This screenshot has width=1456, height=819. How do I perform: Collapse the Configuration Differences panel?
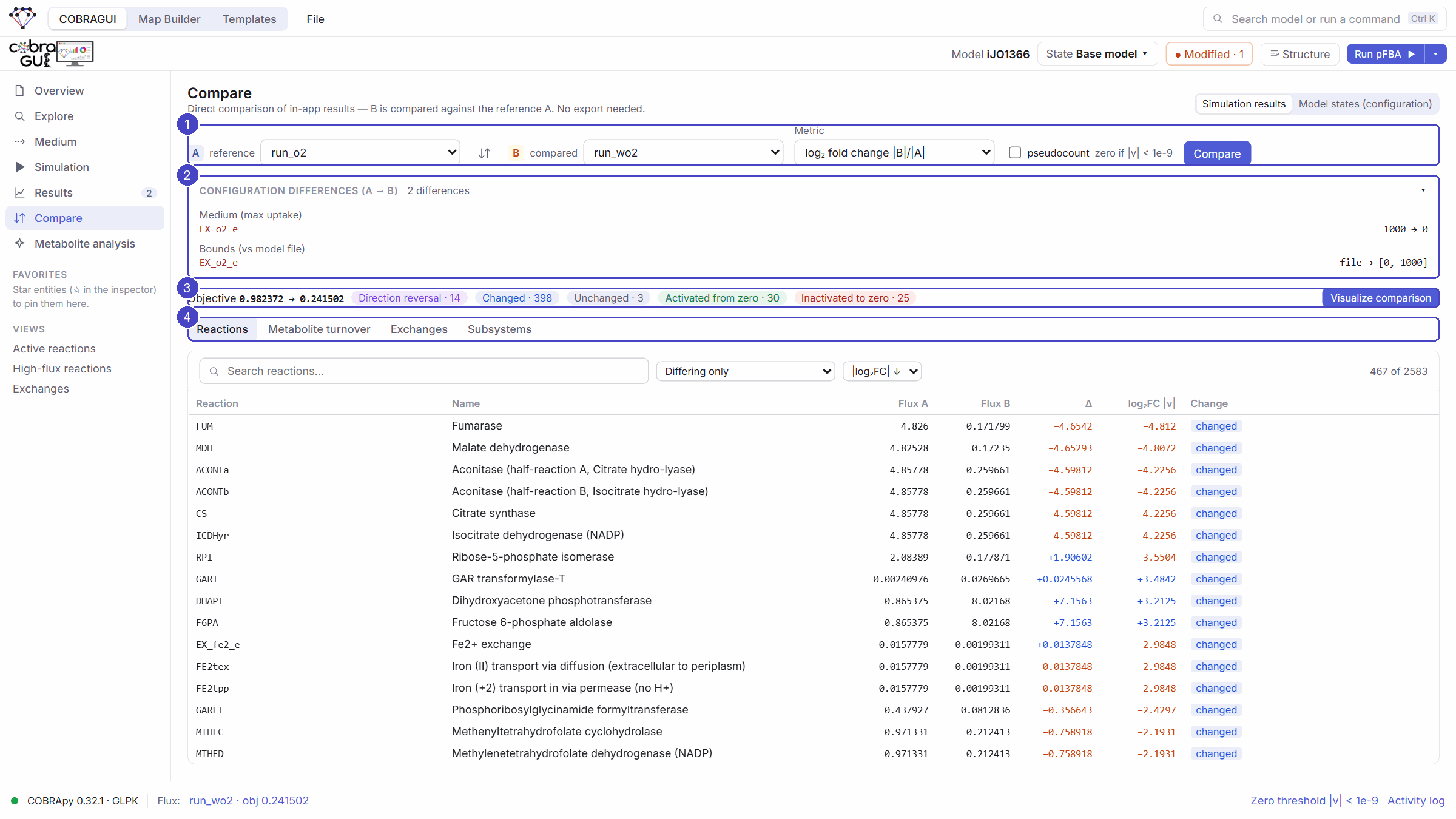pos(1423,190)
